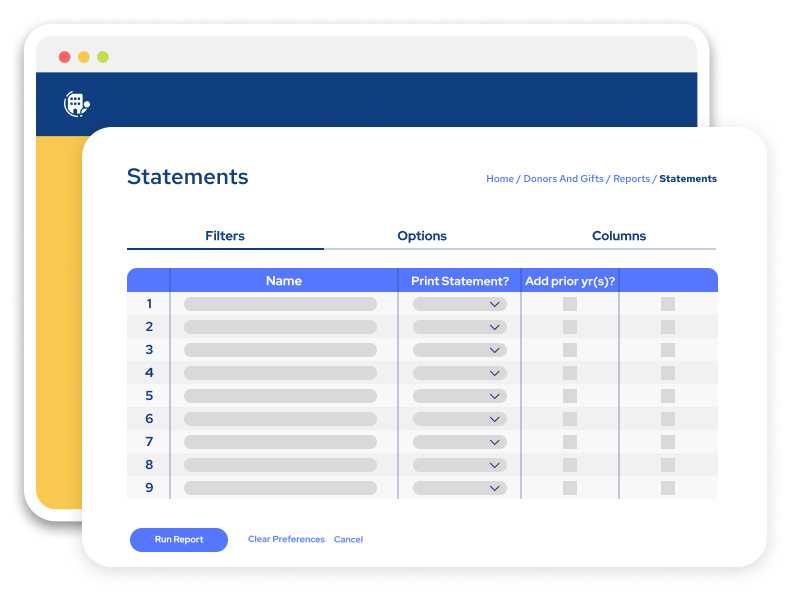Expand Print Statement dropdown in row 2
The height and width of the screenshot is (599, 795).
tap(460, 327)
